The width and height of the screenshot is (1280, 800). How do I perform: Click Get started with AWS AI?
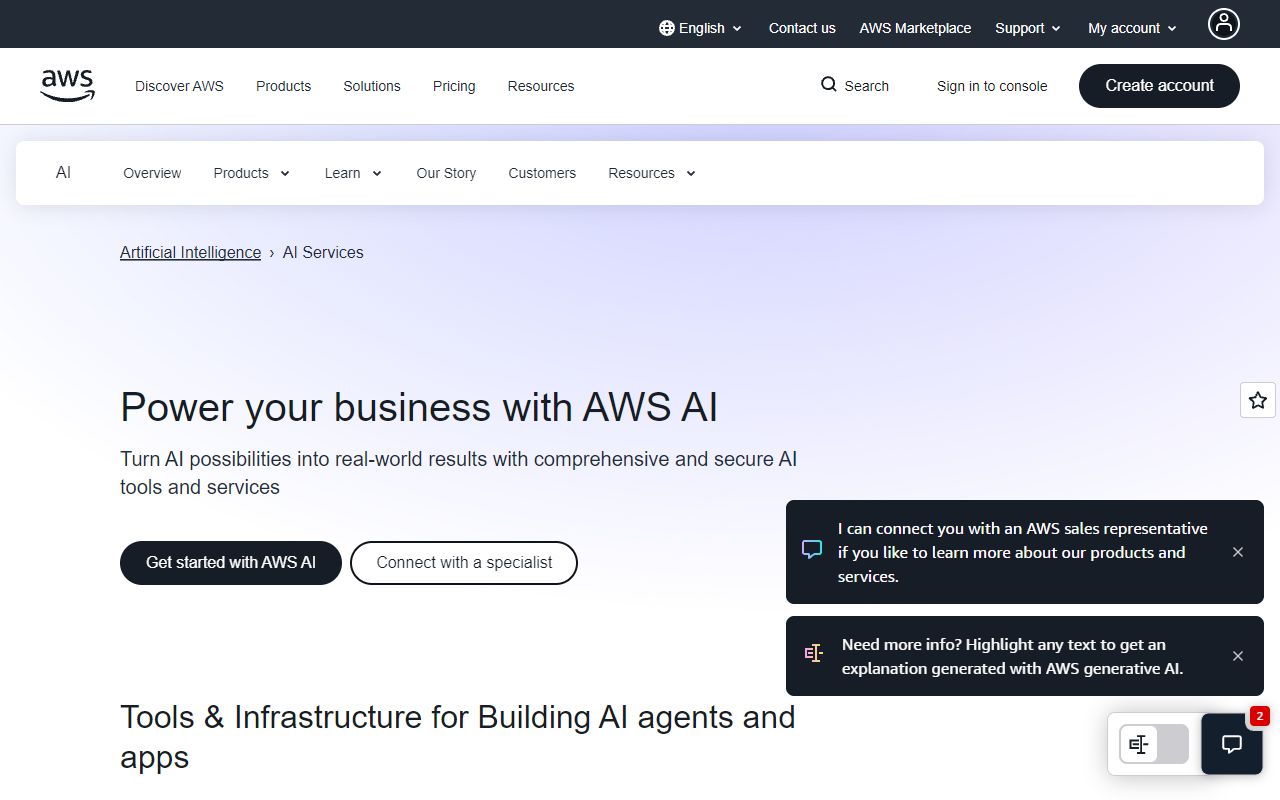(230, 562)
